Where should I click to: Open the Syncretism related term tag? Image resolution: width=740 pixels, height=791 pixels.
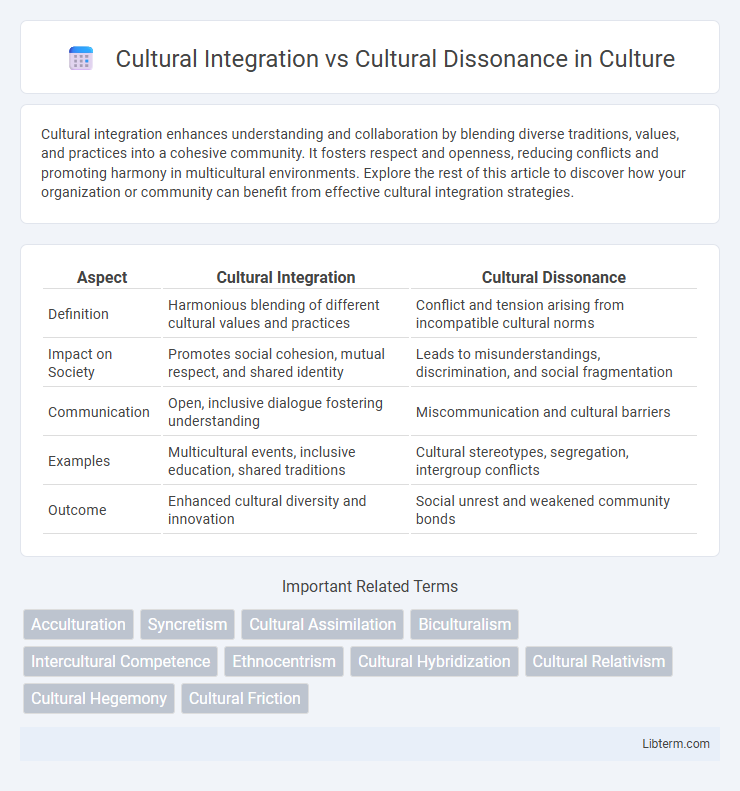click(188, 625)
